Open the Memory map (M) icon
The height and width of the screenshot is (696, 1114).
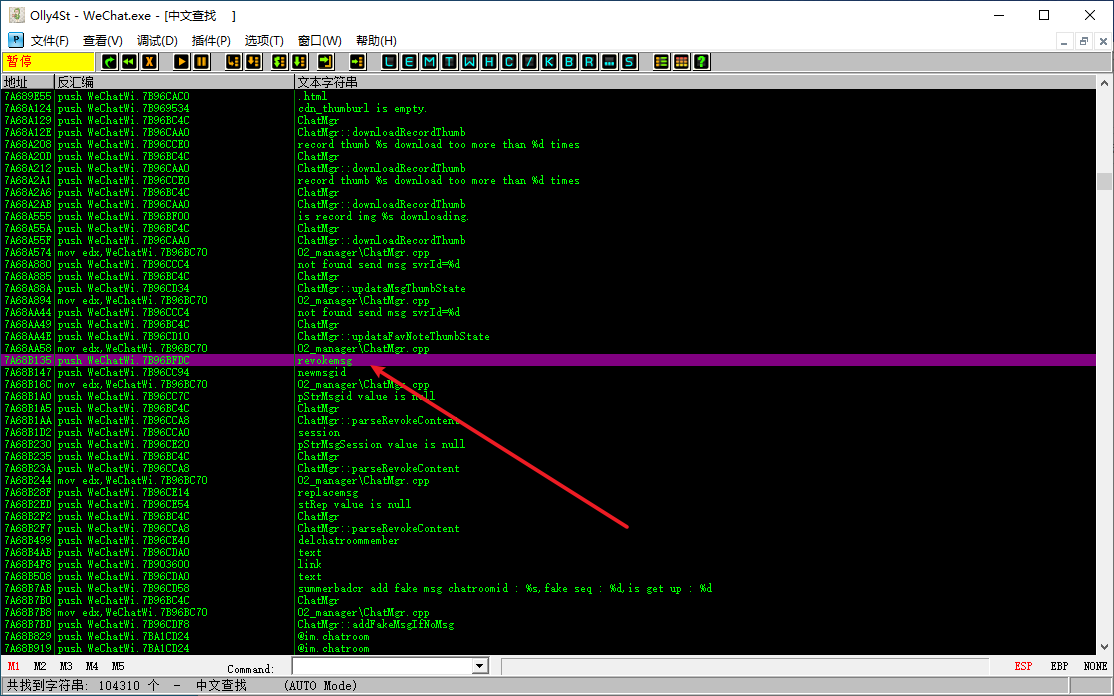[x=429, y=62]
